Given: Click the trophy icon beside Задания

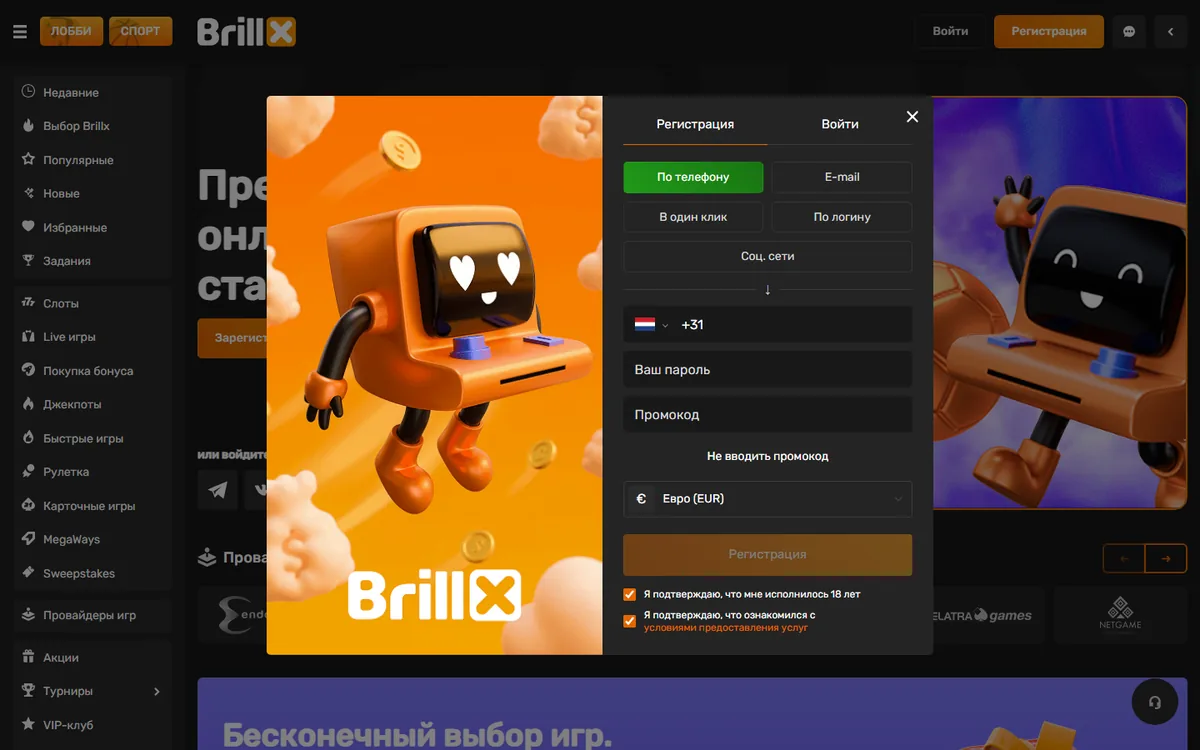Looking at the screenshot, I should [28, 260].
